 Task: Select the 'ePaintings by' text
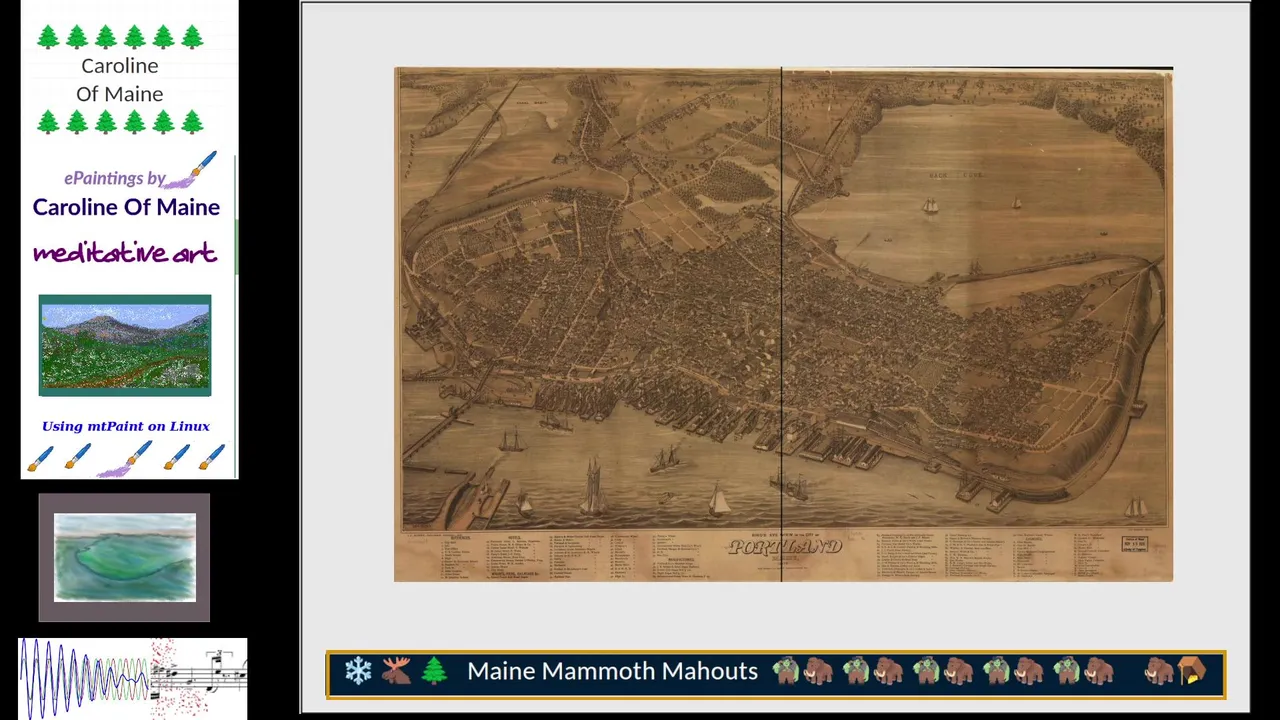[x=114, y=178]
